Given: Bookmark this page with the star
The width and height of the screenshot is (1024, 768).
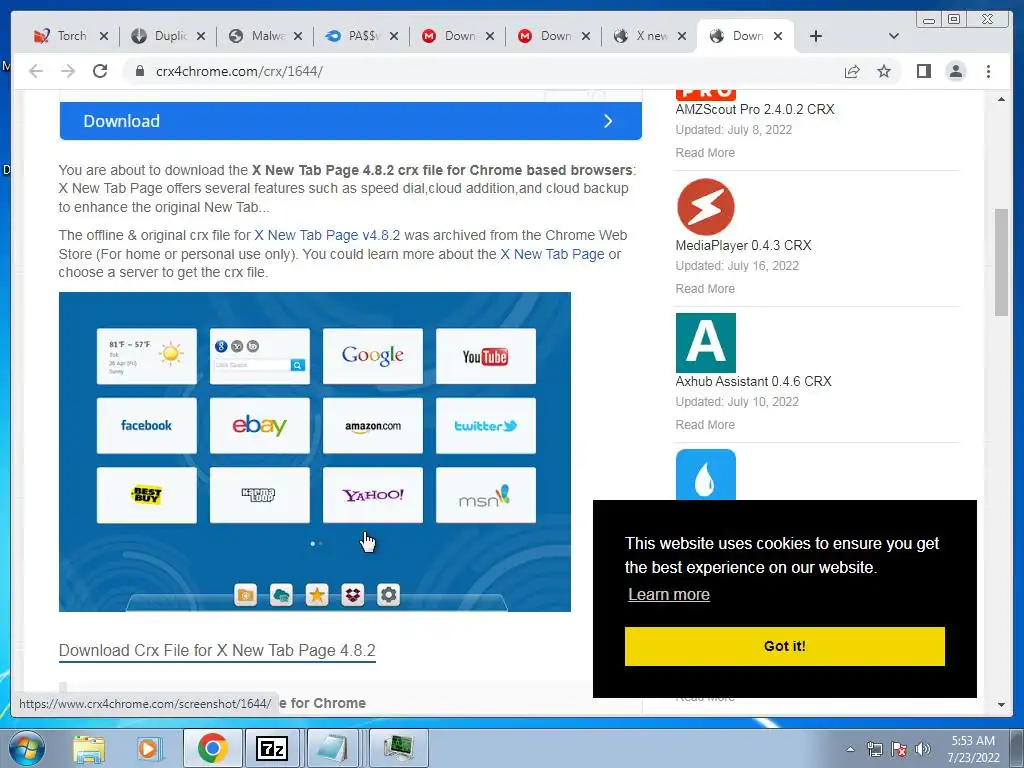Looking at the screenshot, I should (x=884, y=71).
